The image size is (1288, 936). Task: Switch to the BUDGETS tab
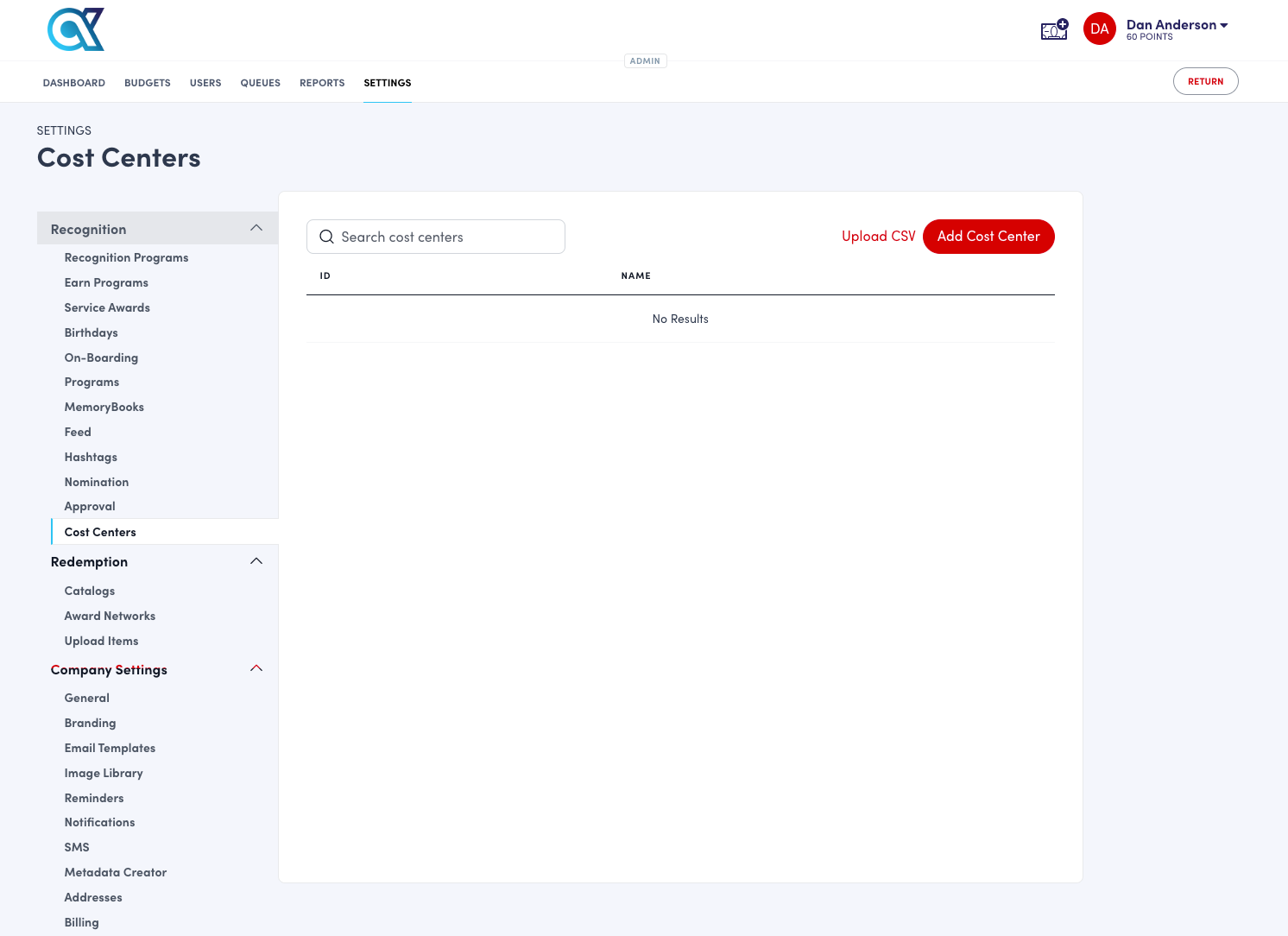click(x=147, y=82)
